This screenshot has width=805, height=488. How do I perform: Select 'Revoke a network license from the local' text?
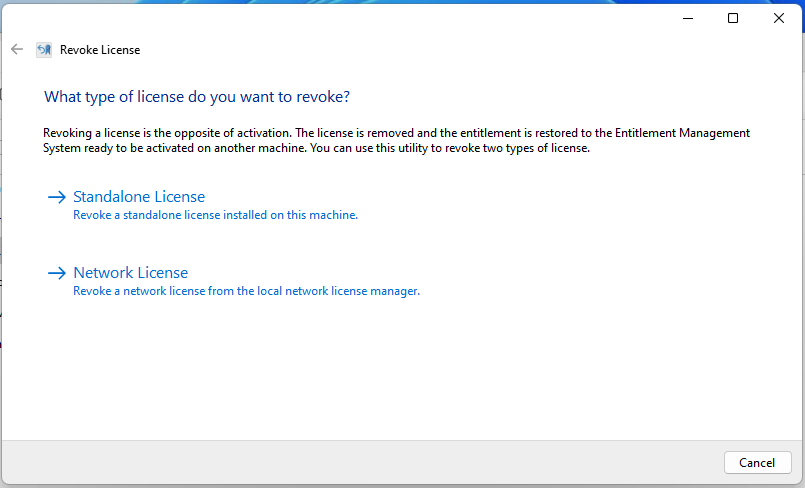tap(246, 291)
